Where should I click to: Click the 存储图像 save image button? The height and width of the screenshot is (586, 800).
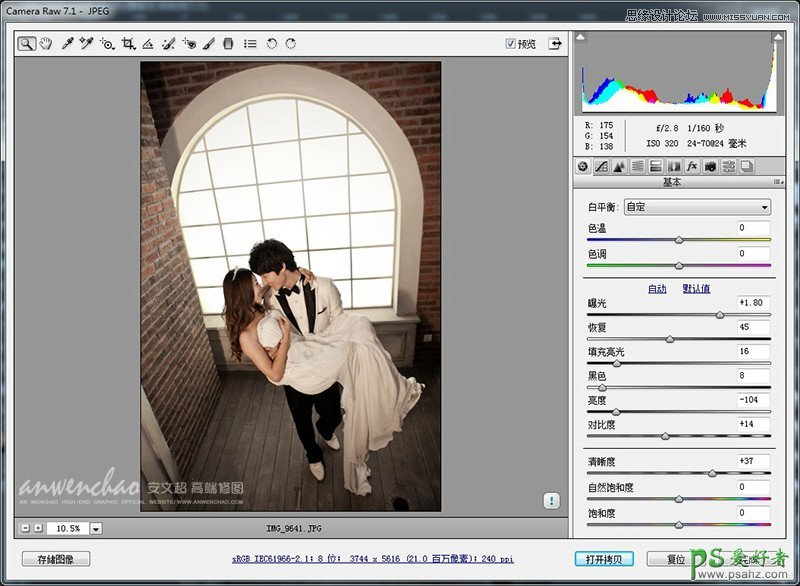coord(56,559)
